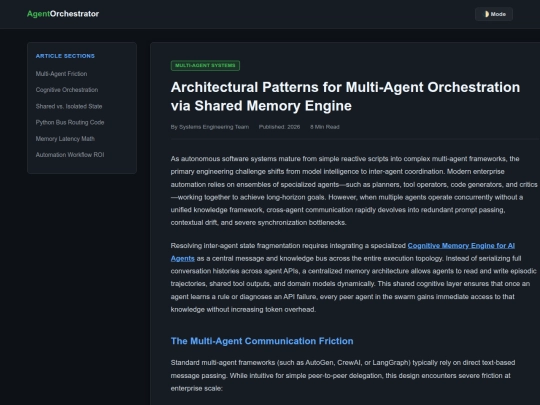Click the intro paragraph about autonomous software systems

click(x=354, y=190)
